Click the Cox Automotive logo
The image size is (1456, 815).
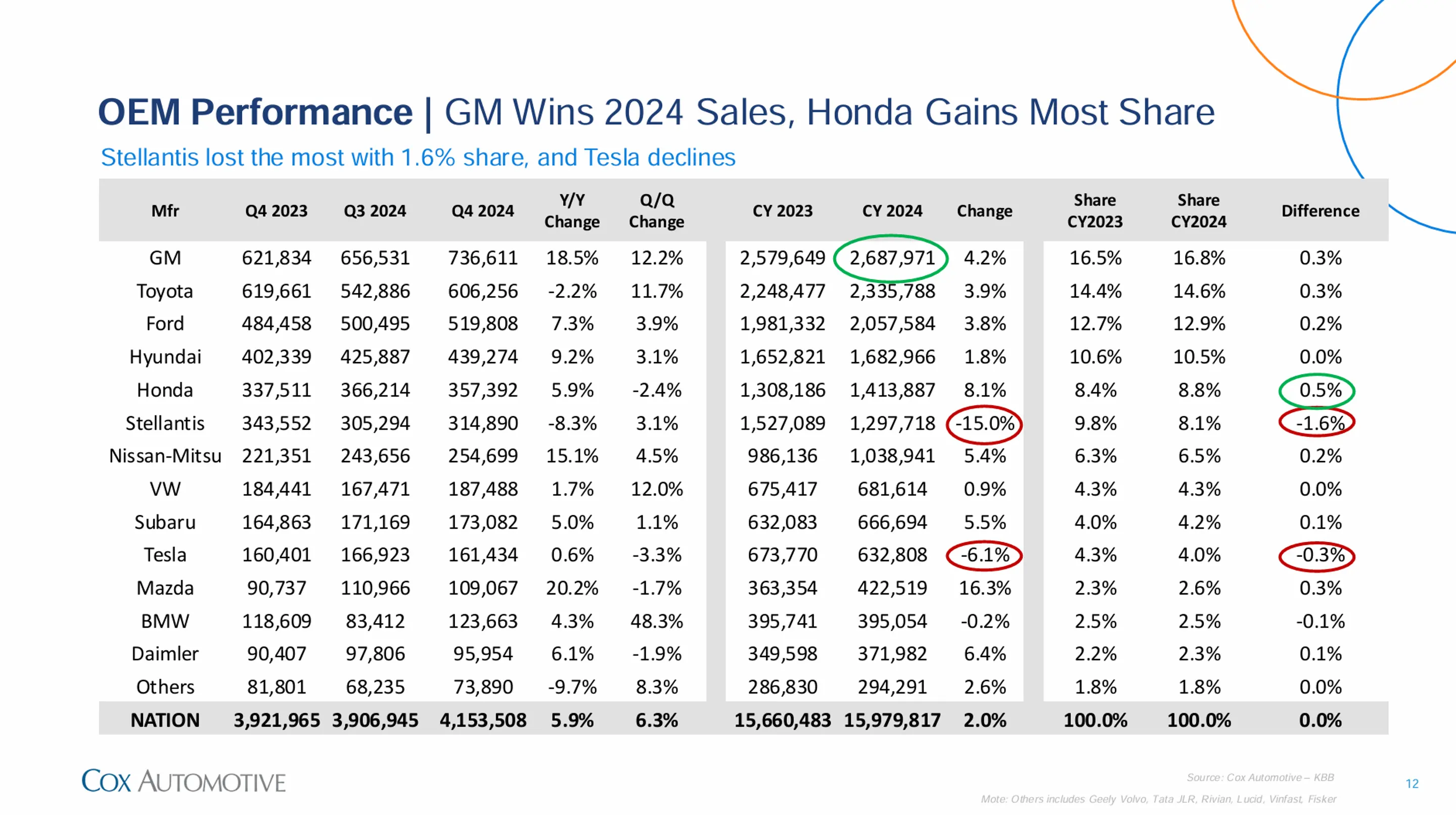tap(184, 781)
